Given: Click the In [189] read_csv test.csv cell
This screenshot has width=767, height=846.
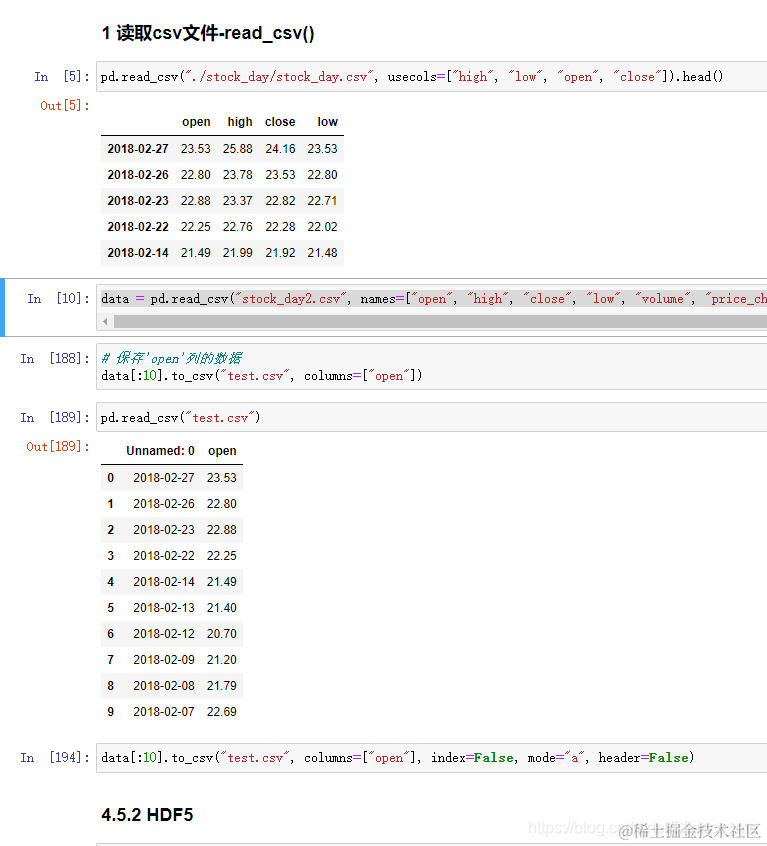Looking at the screenshot, I should (432, 417).
